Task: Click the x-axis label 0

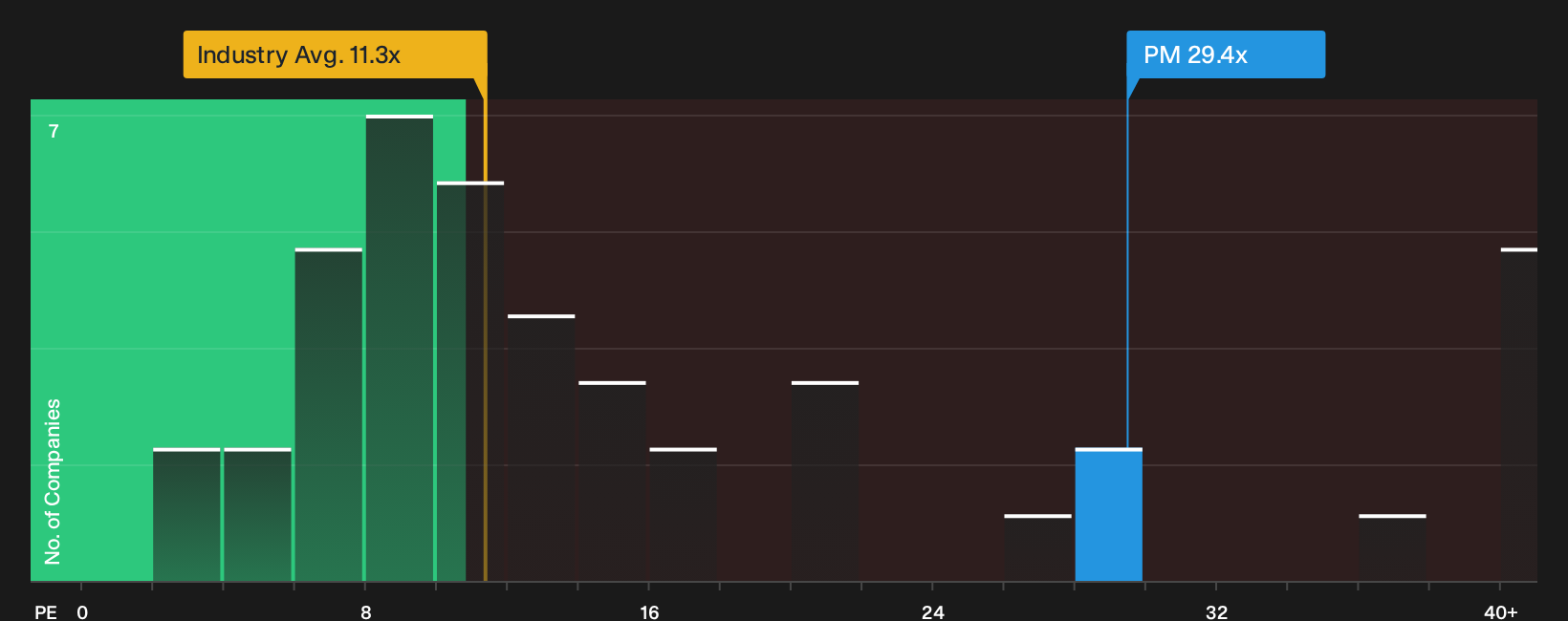Action: pos(82,611)
